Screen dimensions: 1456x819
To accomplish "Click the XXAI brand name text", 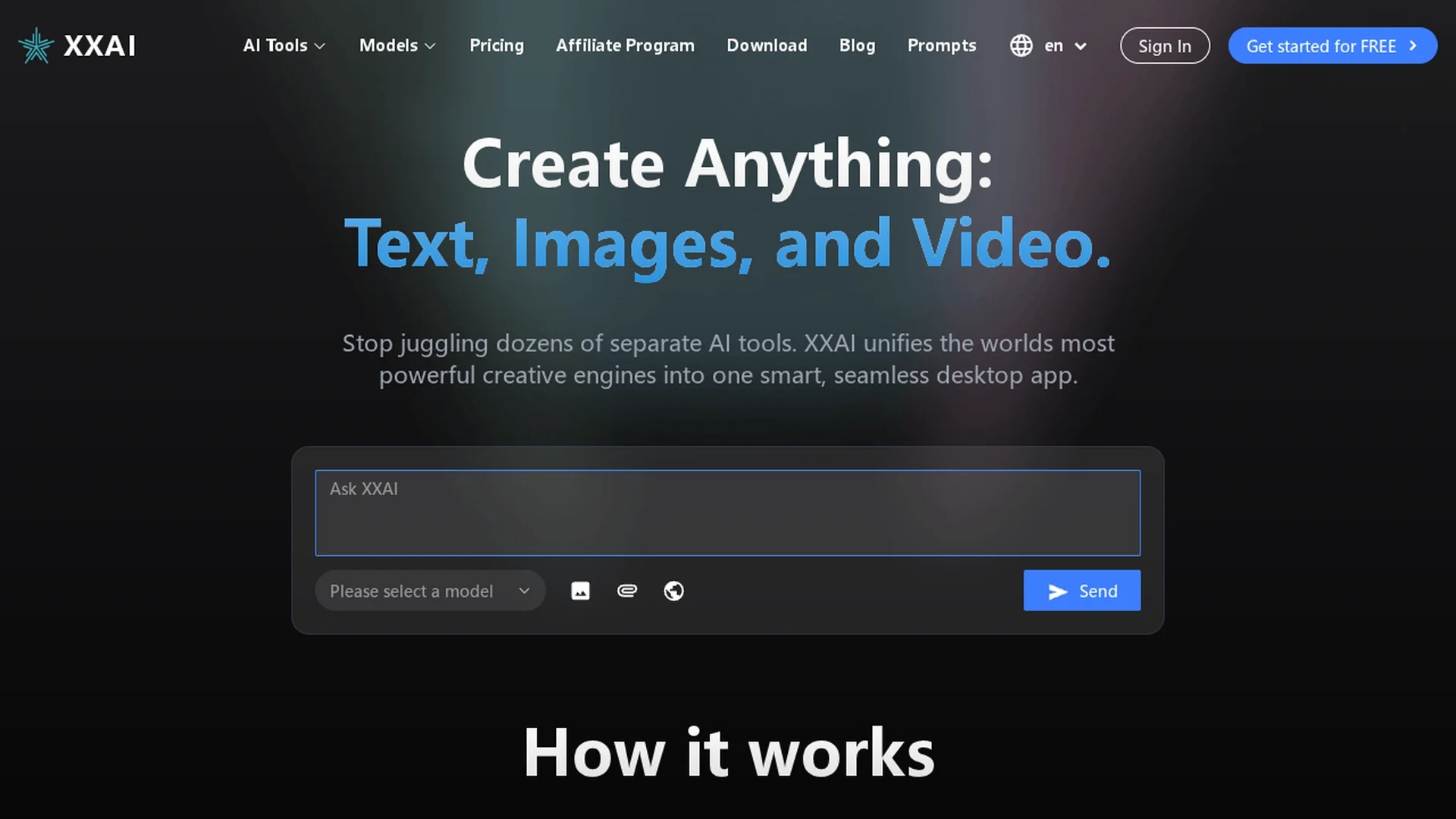I will point(99,46).
